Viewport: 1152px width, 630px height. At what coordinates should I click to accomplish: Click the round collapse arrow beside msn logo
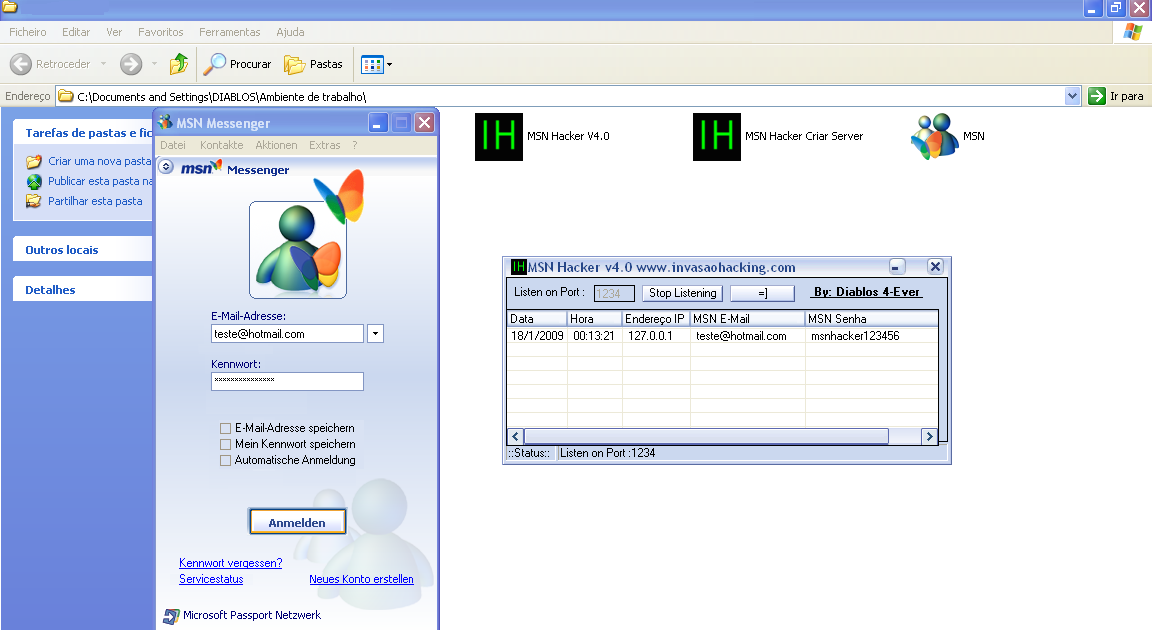point(166,167)
